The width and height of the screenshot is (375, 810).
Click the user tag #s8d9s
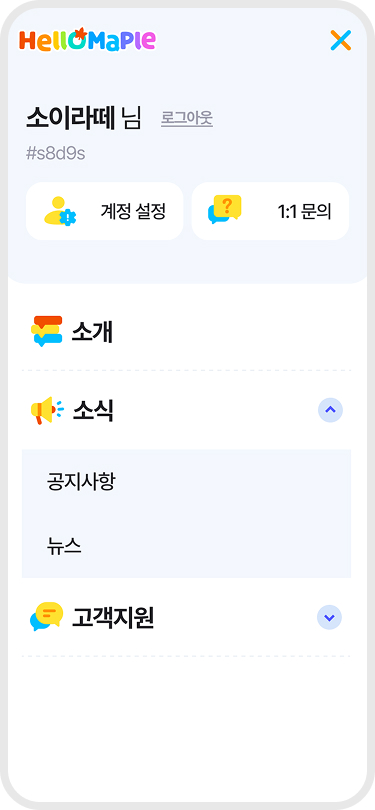coord(55,154)
